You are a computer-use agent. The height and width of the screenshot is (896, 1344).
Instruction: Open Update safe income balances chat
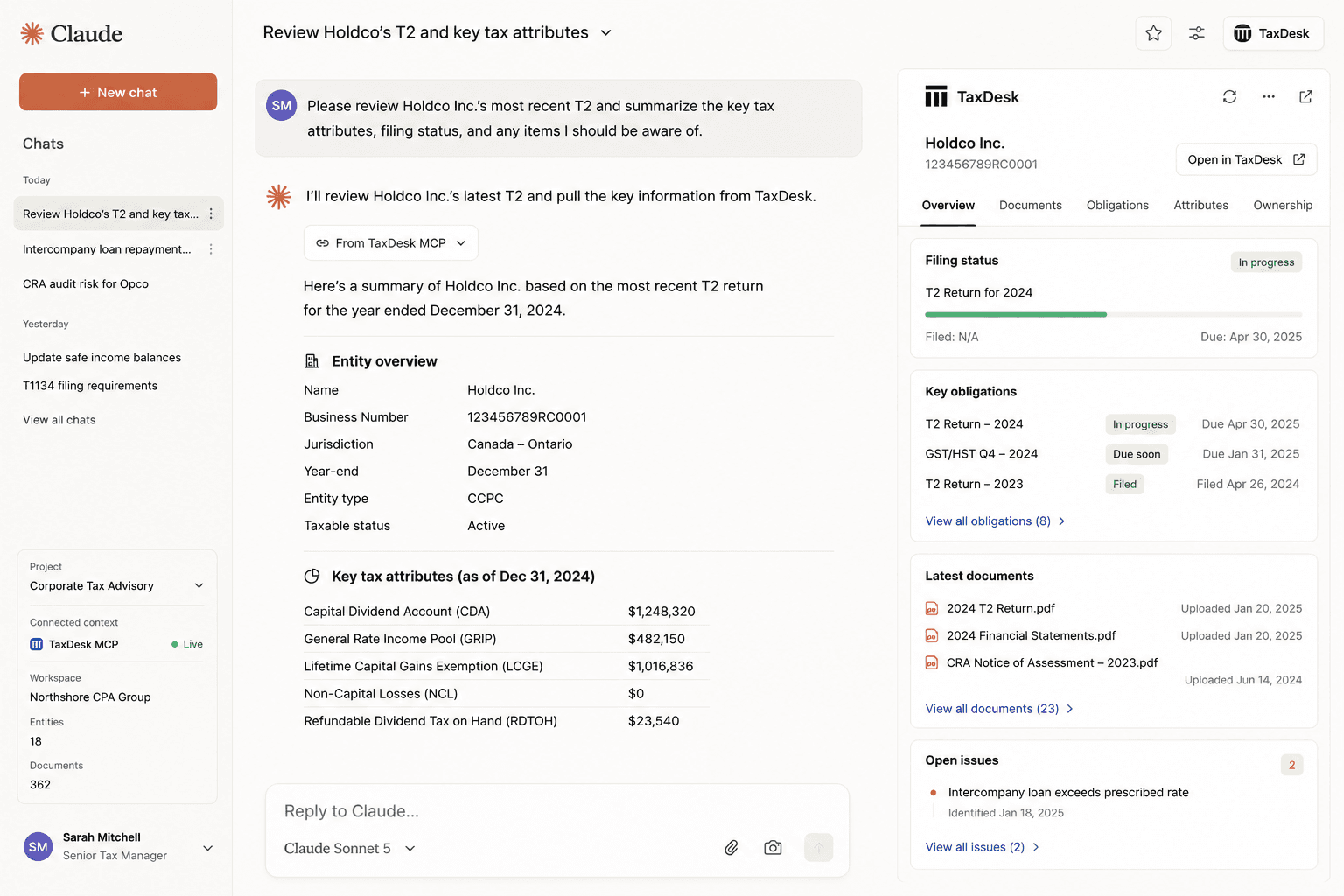(x=101, y=358)
